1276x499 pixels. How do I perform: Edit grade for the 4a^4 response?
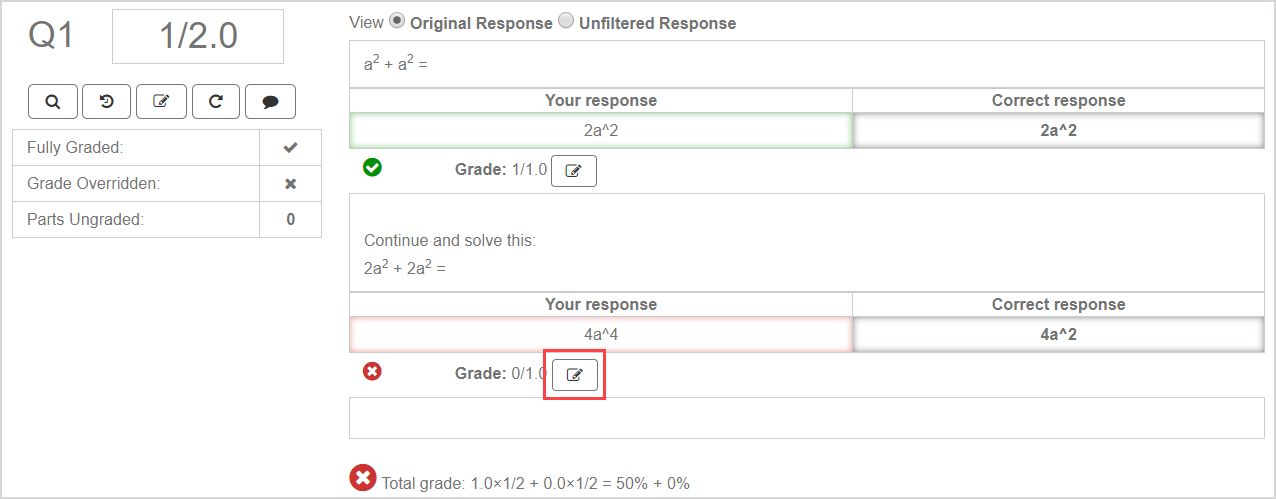[x=574, y=375]
